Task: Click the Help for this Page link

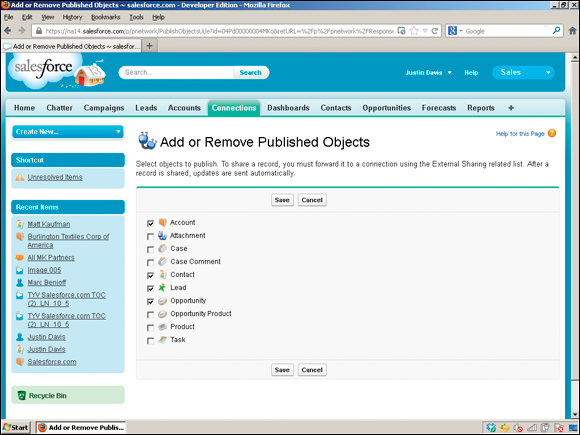Action: (520, 134)
